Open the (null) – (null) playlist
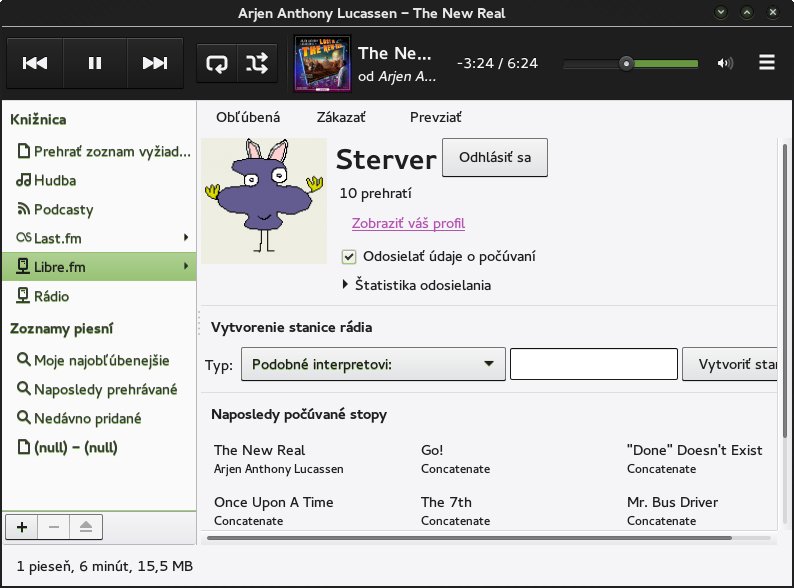The width and height of the screenshot is (794, 588). [99, 447]
